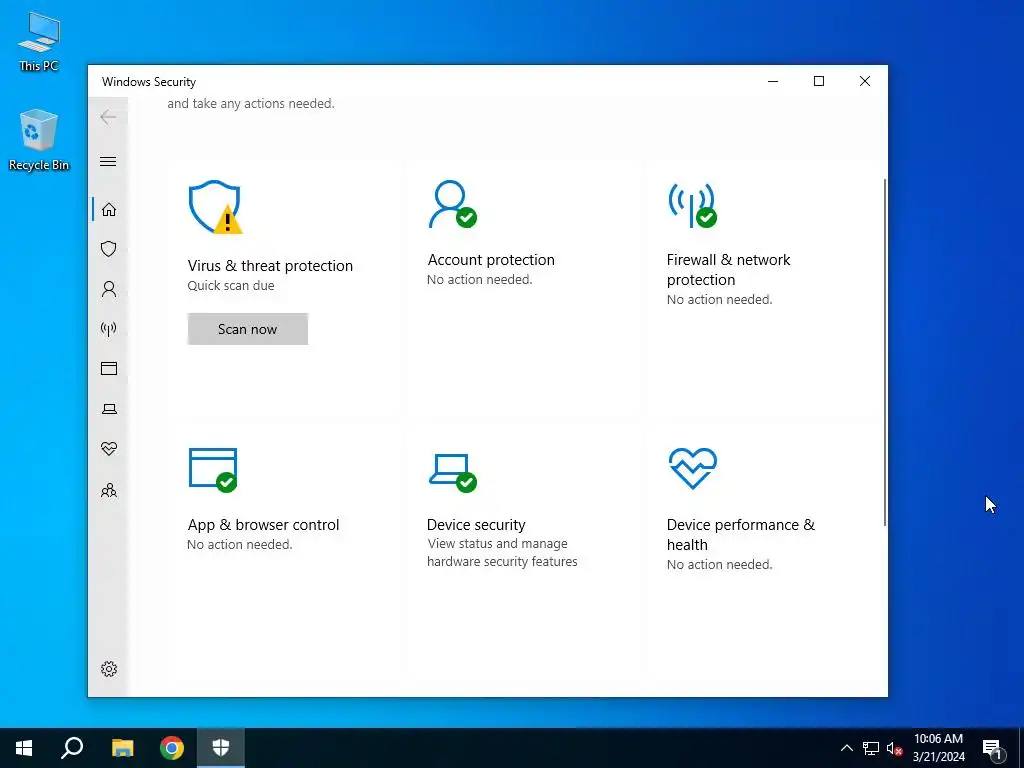1024x768 pixels.
Task: Click Windows Security taskbar shield icon
Action: point(221,748)
